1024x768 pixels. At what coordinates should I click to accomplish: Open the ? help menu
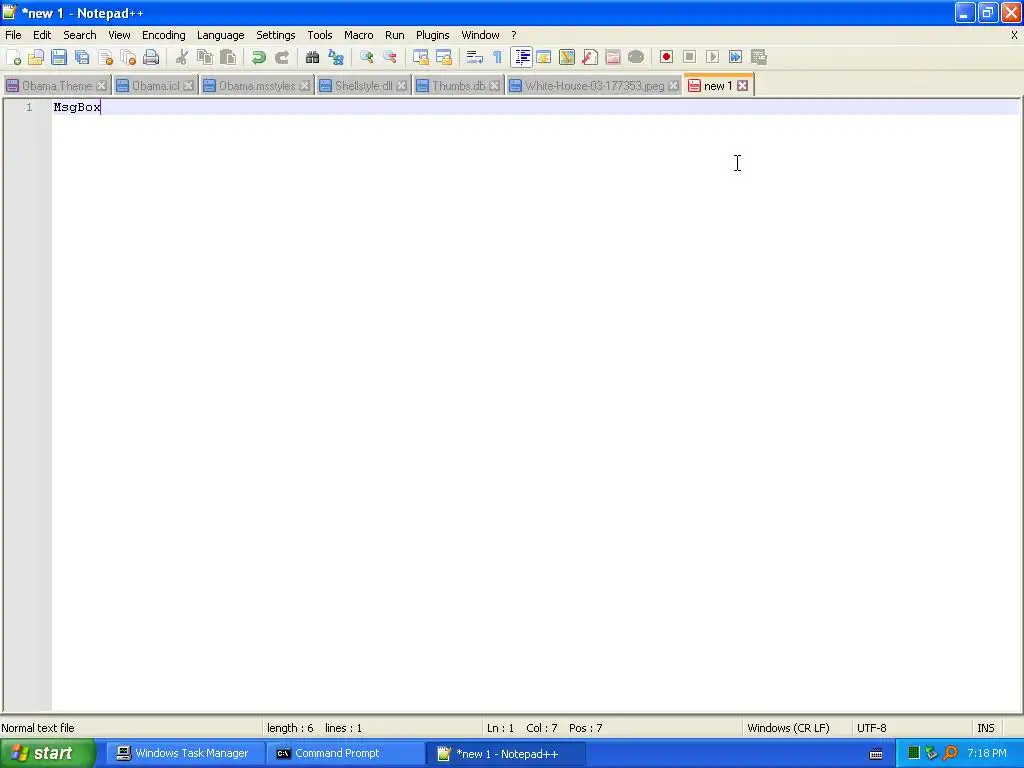tap(513, 35)
